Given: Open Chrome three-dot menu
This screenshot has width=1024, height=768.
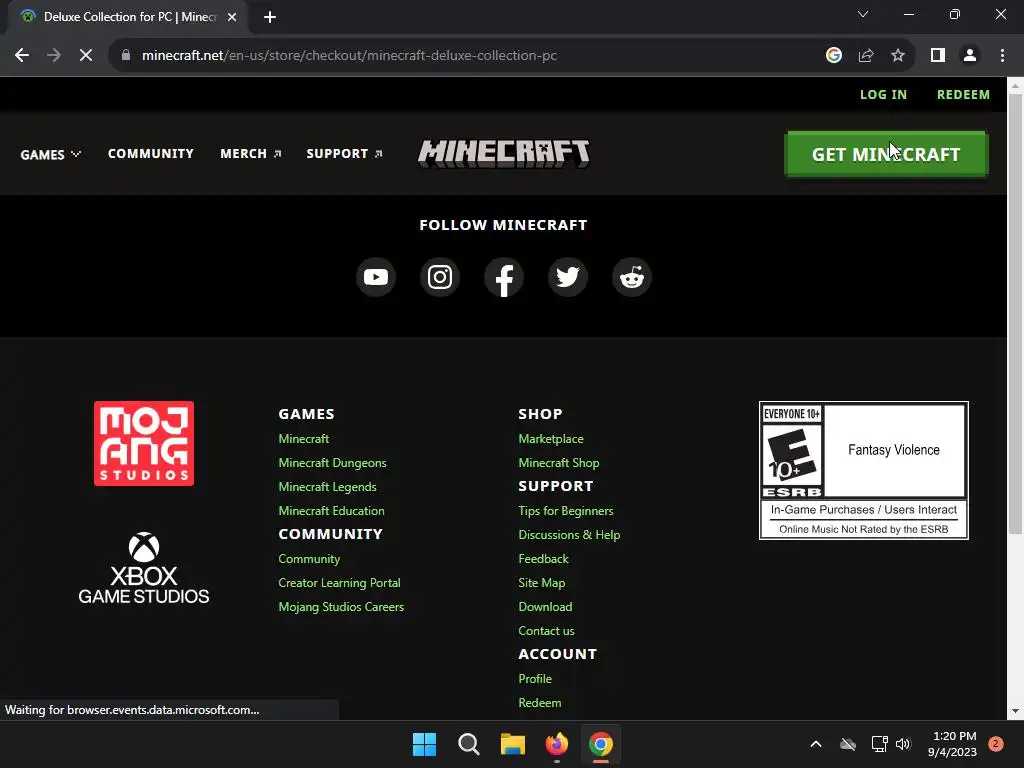Looking at the screenshot, I should tap(1002, 56).
